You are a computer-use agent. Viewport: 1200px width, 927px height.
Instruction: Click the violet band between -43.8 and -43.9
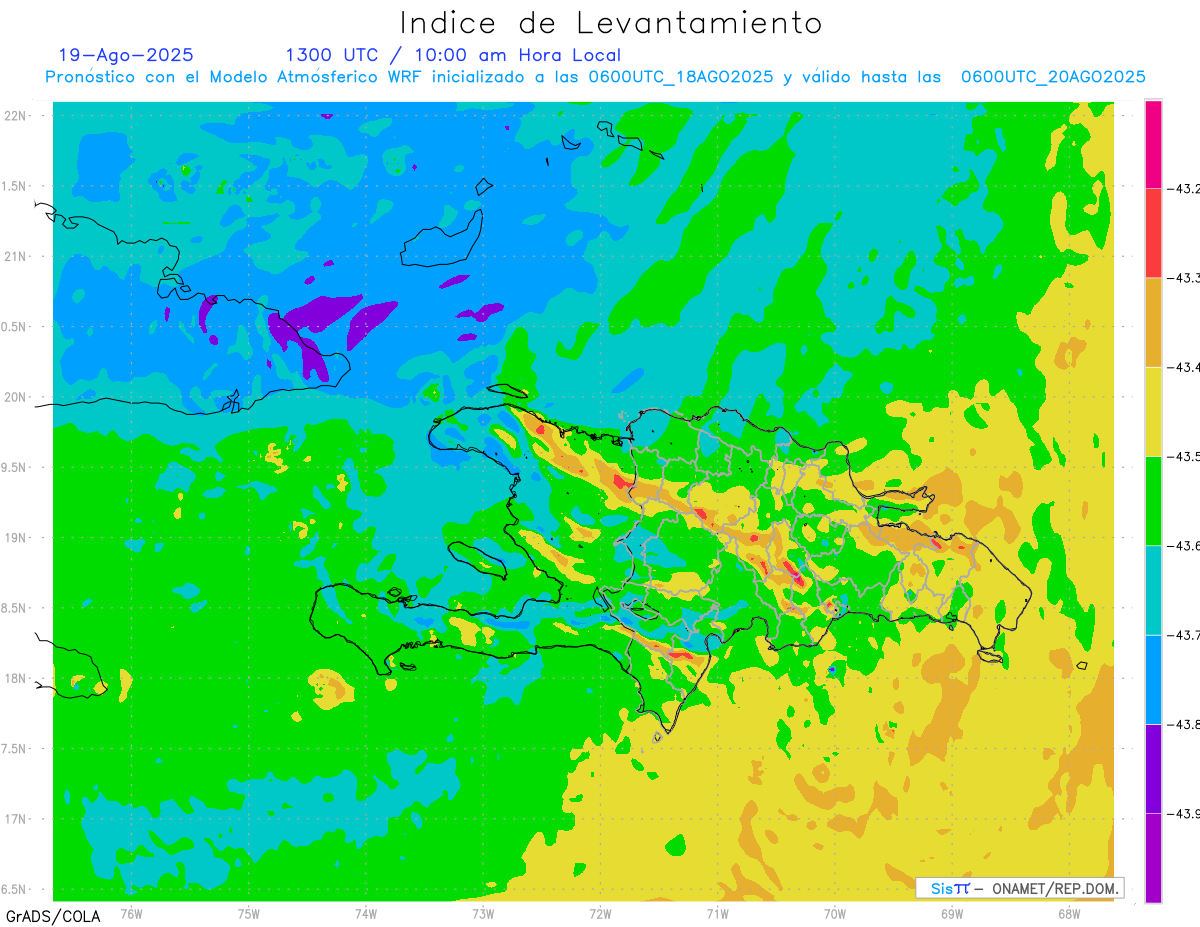point(1153,768)
